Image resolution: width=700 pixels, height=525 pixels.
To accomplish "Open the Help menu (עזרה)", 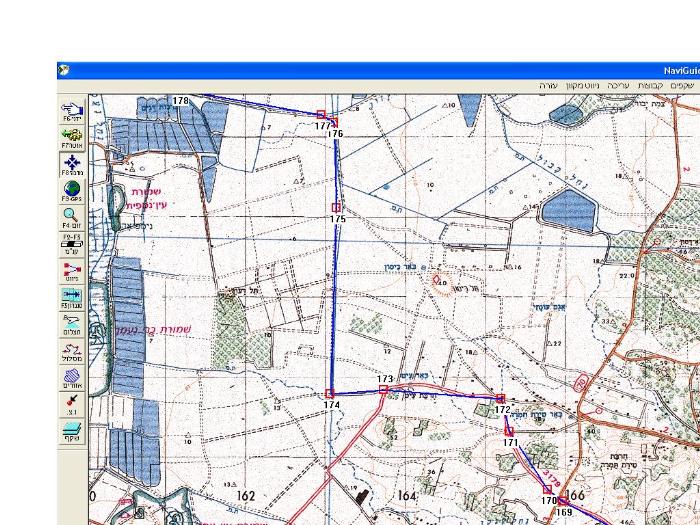I will coord(548,86).
